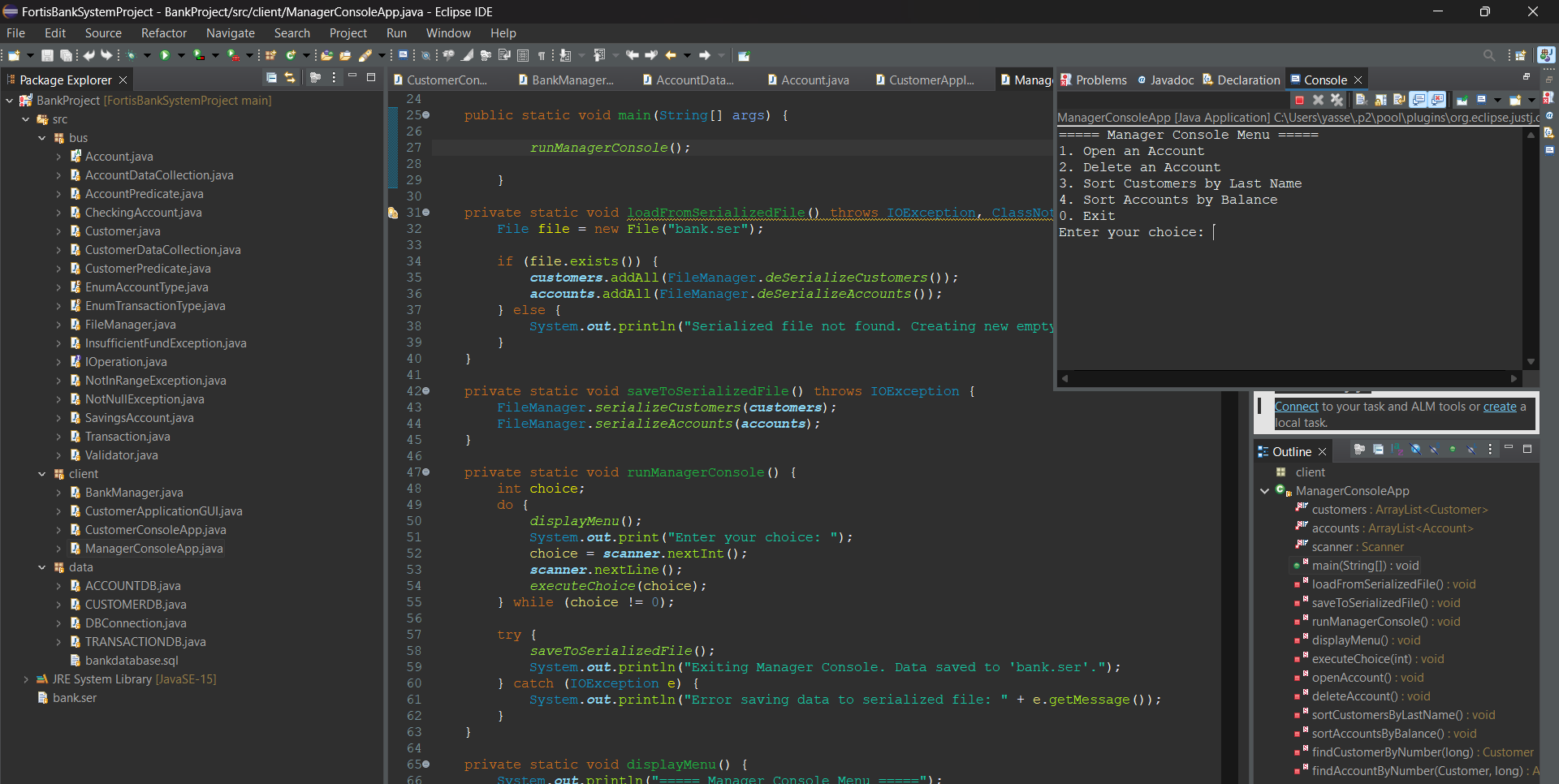Collapse all in the Outline view

point(1378,449)
